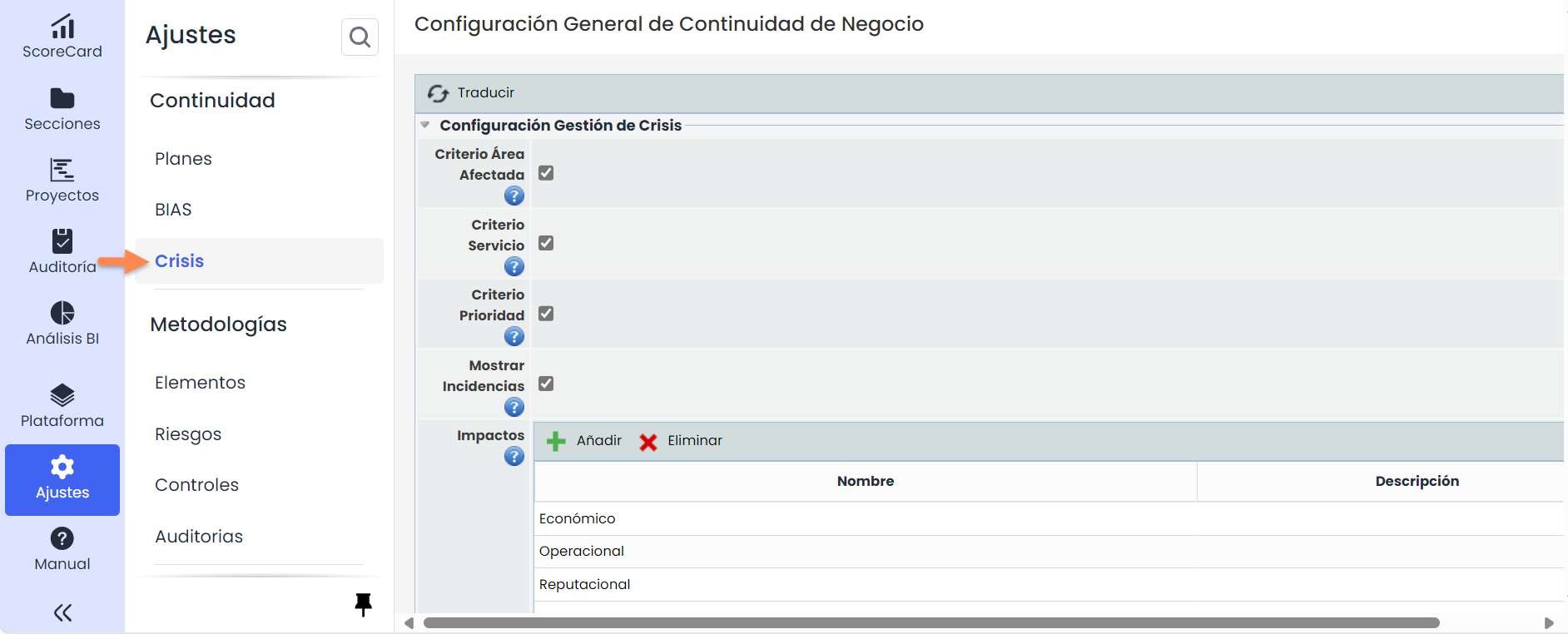Pin the Ajustes side panel

(x=363, y=604)
